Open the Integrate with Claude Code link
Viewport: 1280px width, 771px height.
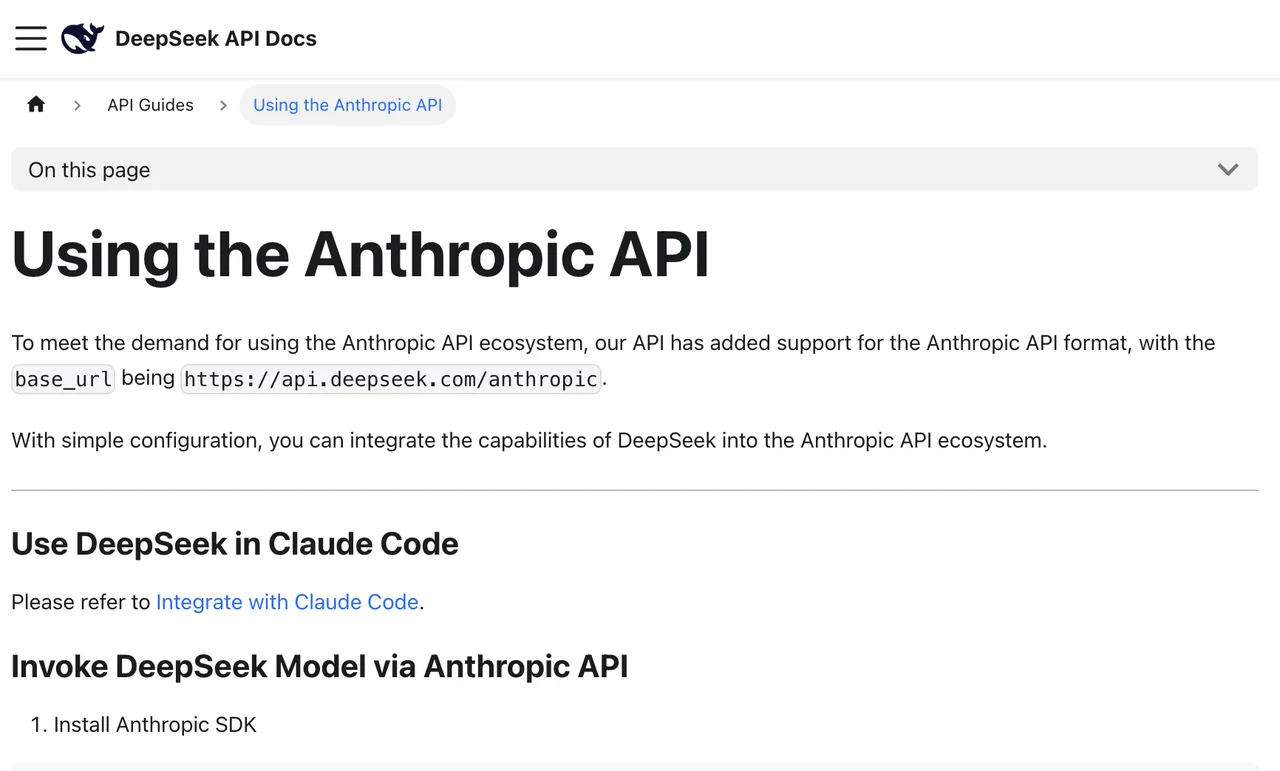point(287,602)
